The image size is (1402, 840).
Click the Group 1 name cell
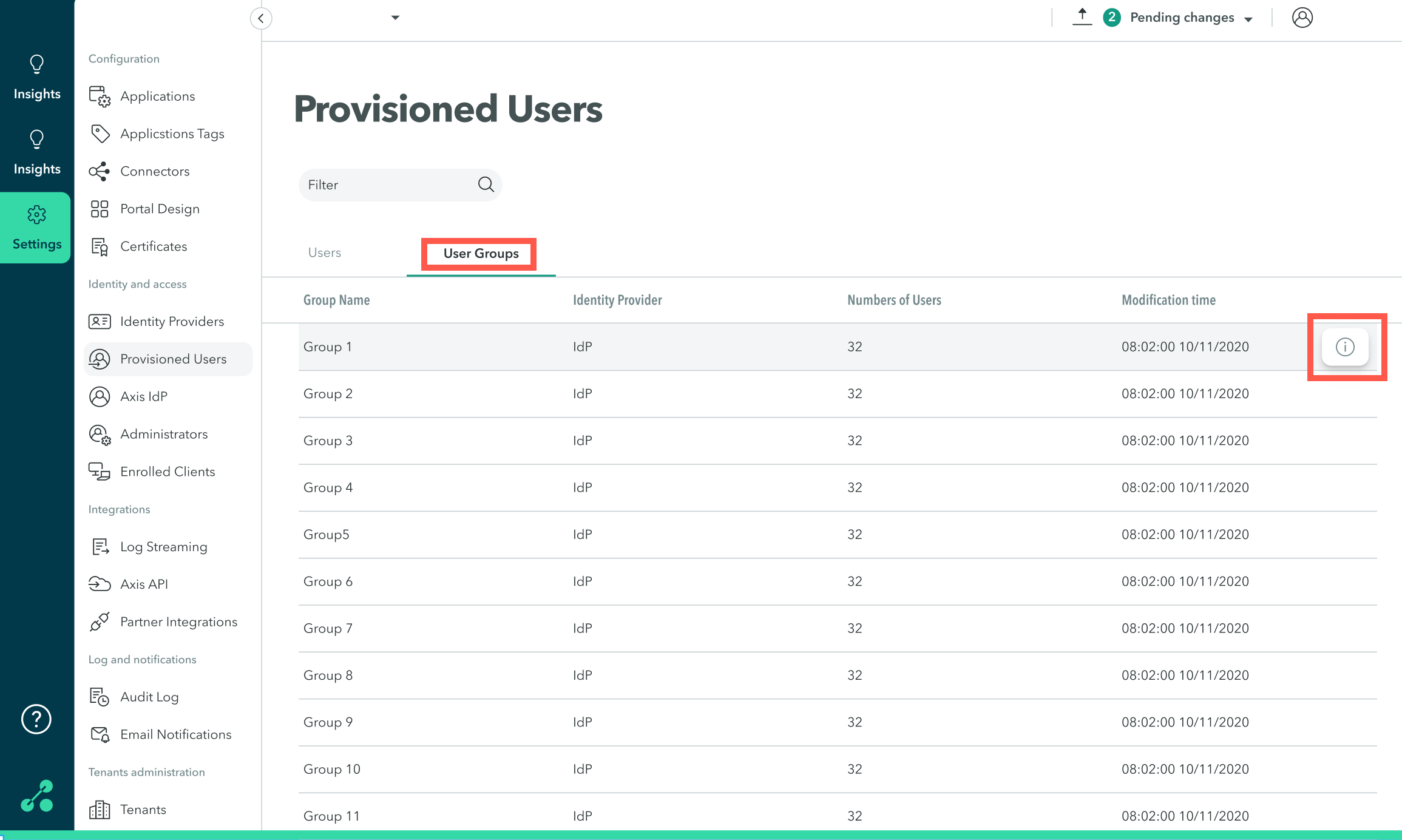coord(328,347)
